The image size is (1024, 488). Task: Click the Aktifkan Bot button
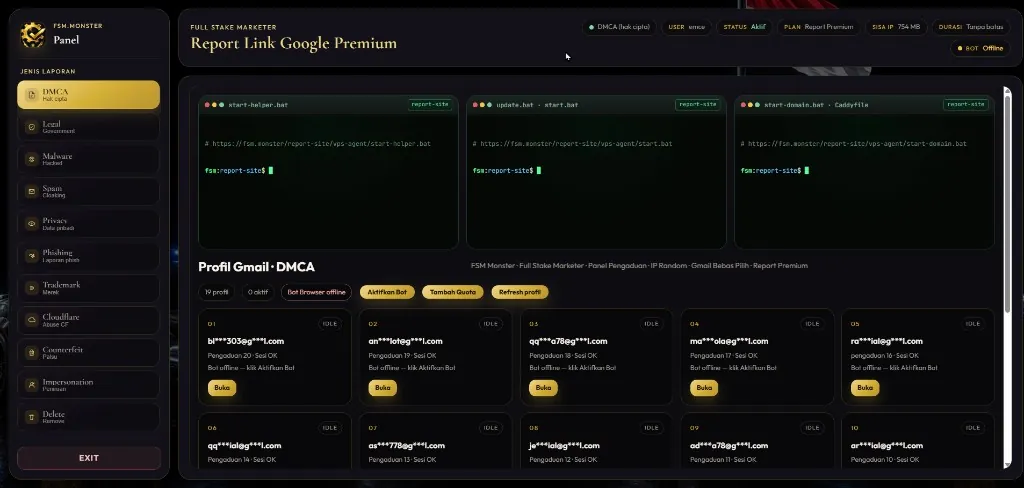pos(387,292)
